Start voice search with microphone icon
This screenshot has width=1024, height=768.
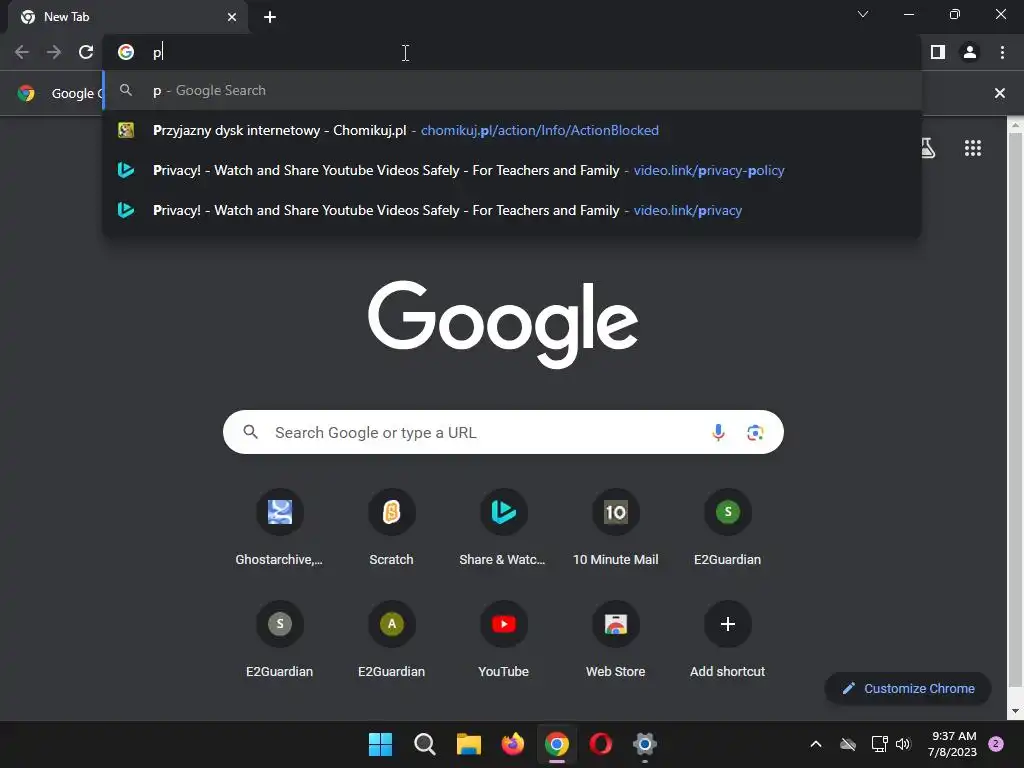[x=718, y=432]
